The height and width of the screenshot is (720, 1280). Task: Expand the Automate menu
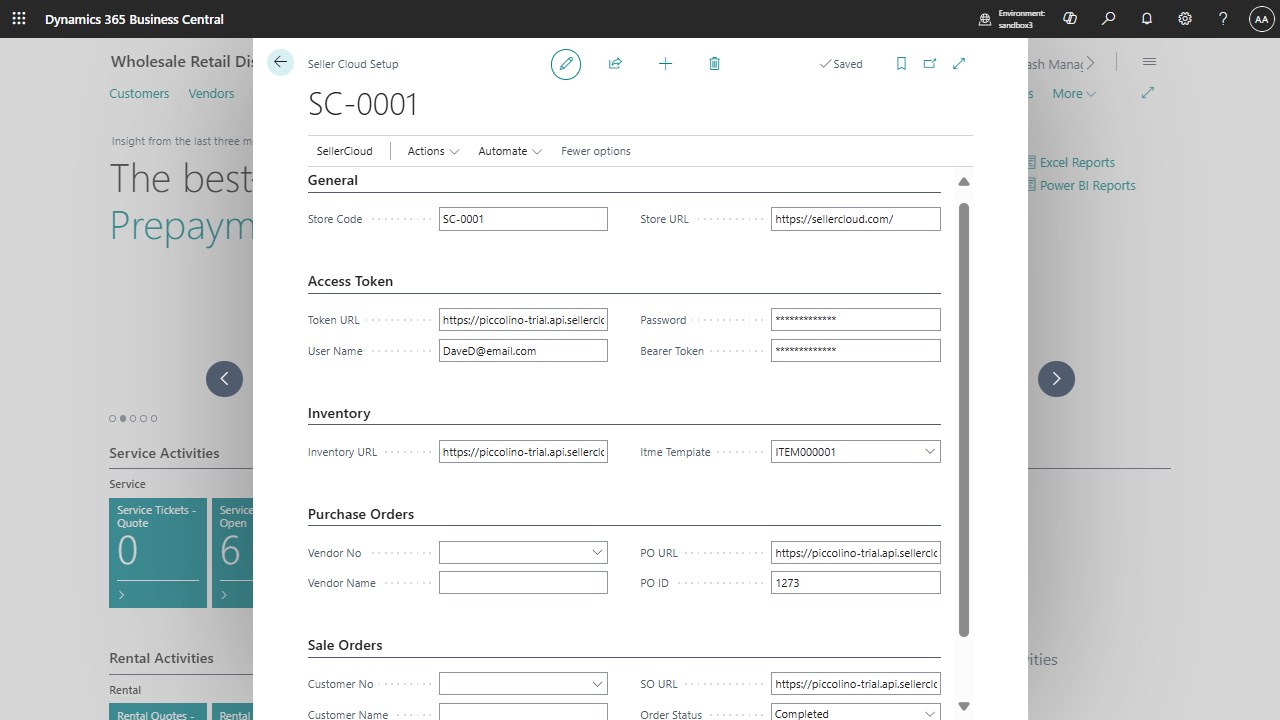pos(510,151)
